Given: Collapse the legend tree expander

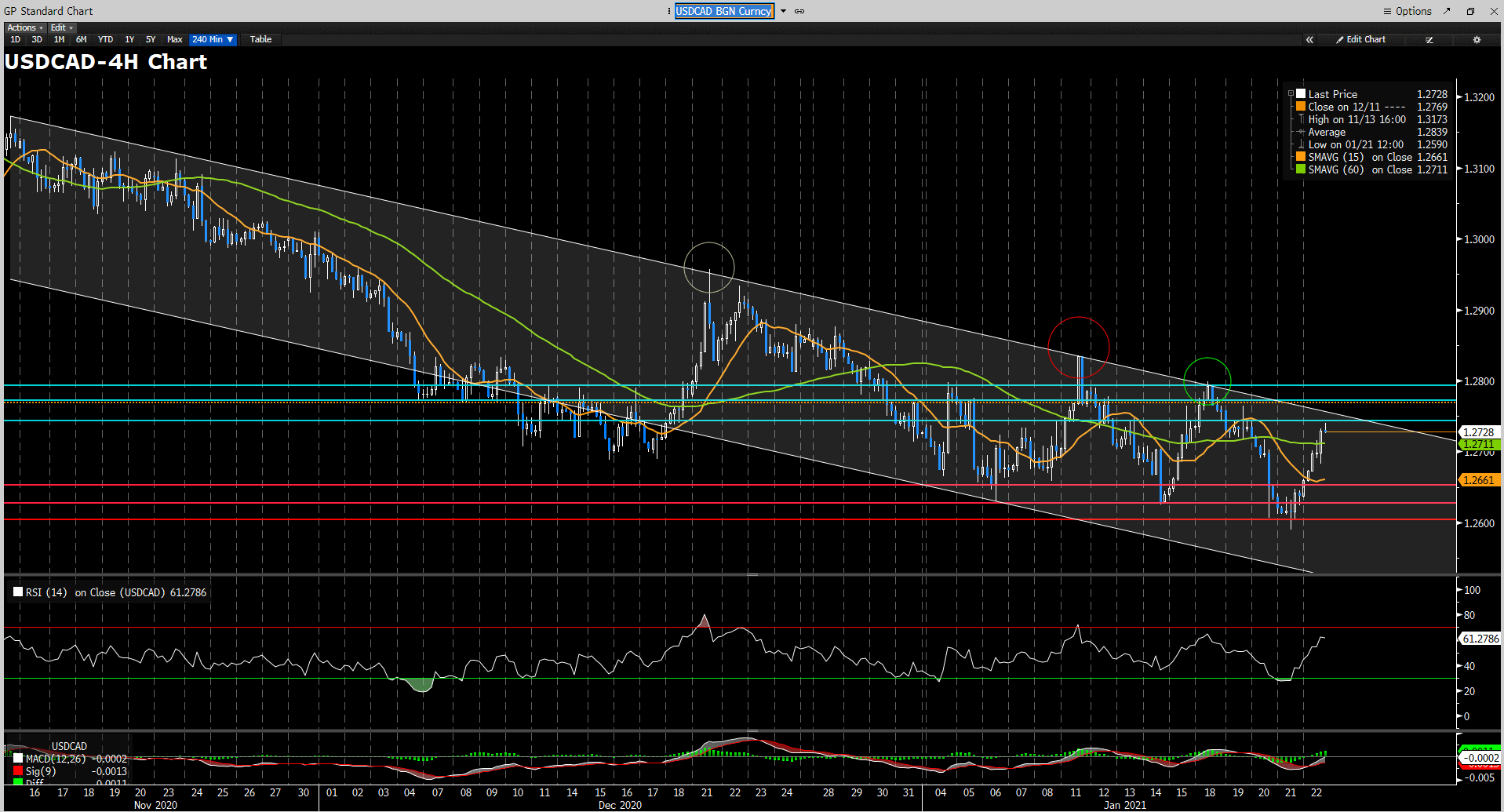Looking at the screenshot, I should 1291,93.
